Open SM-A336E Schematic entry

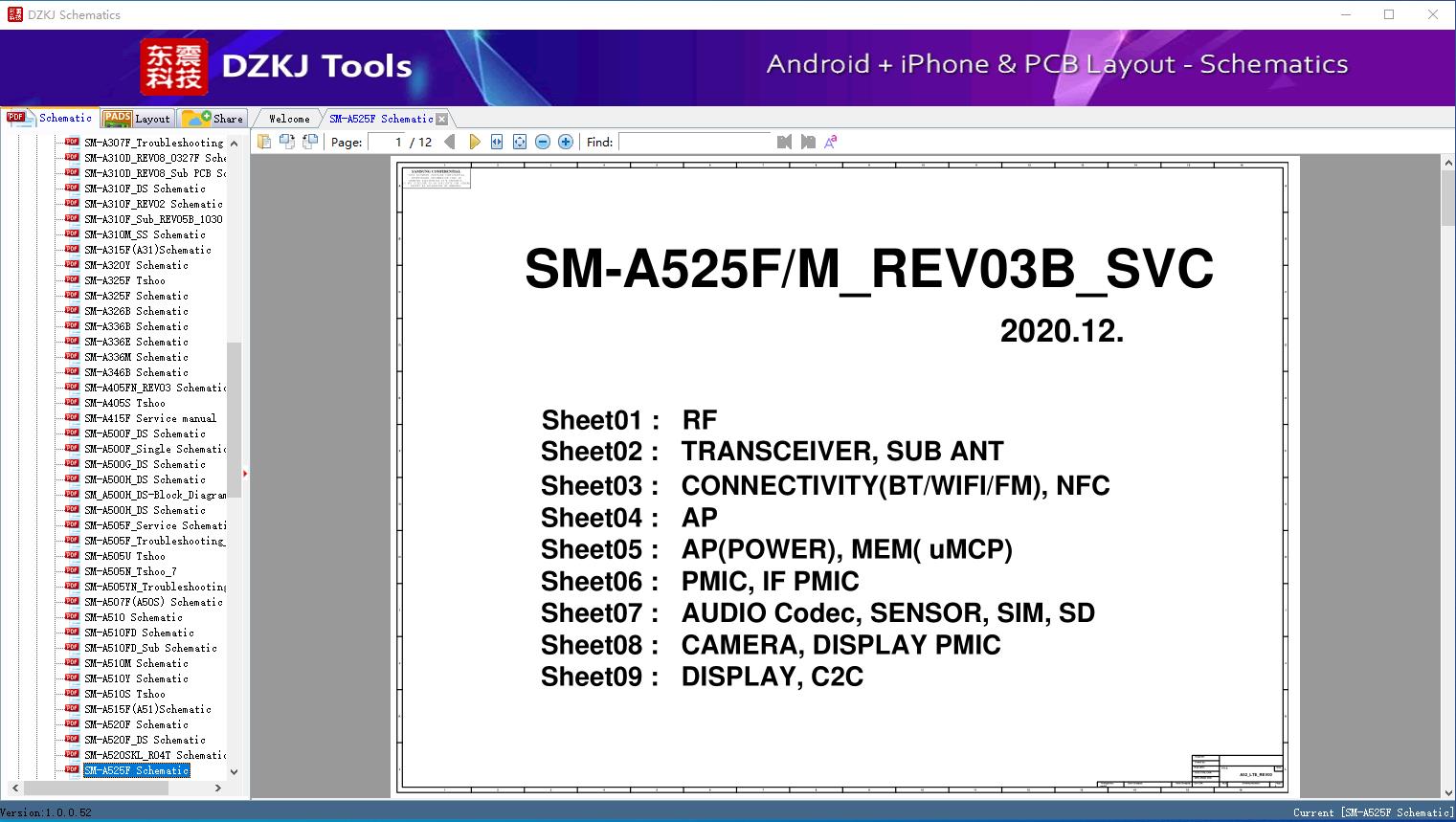coord(136,342)
